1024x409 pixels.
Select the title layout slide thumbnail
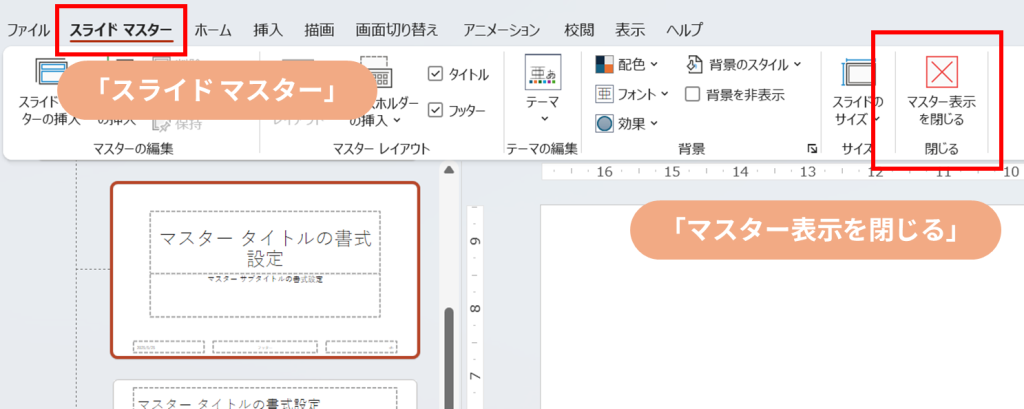pos(265,270)
